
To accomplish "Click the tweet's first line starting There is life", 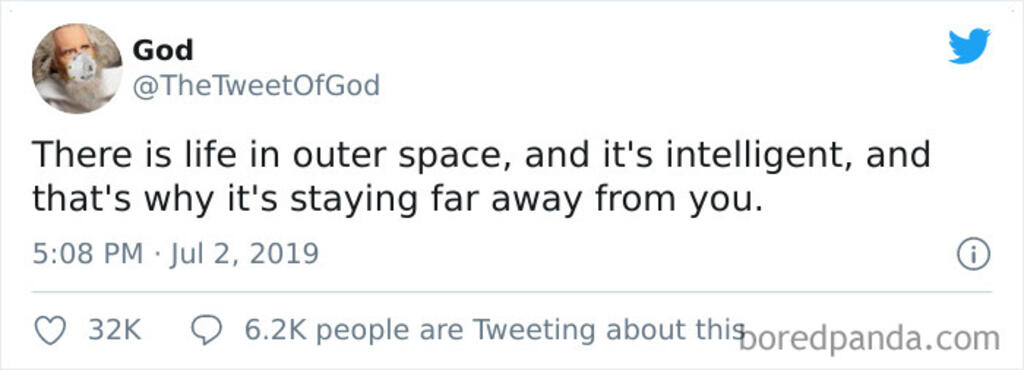I will coord(481,157).
